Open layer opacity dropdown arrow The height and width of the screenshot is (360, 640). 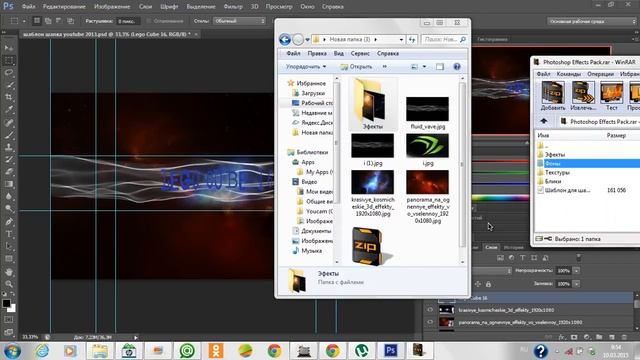[x=576, y=271]
